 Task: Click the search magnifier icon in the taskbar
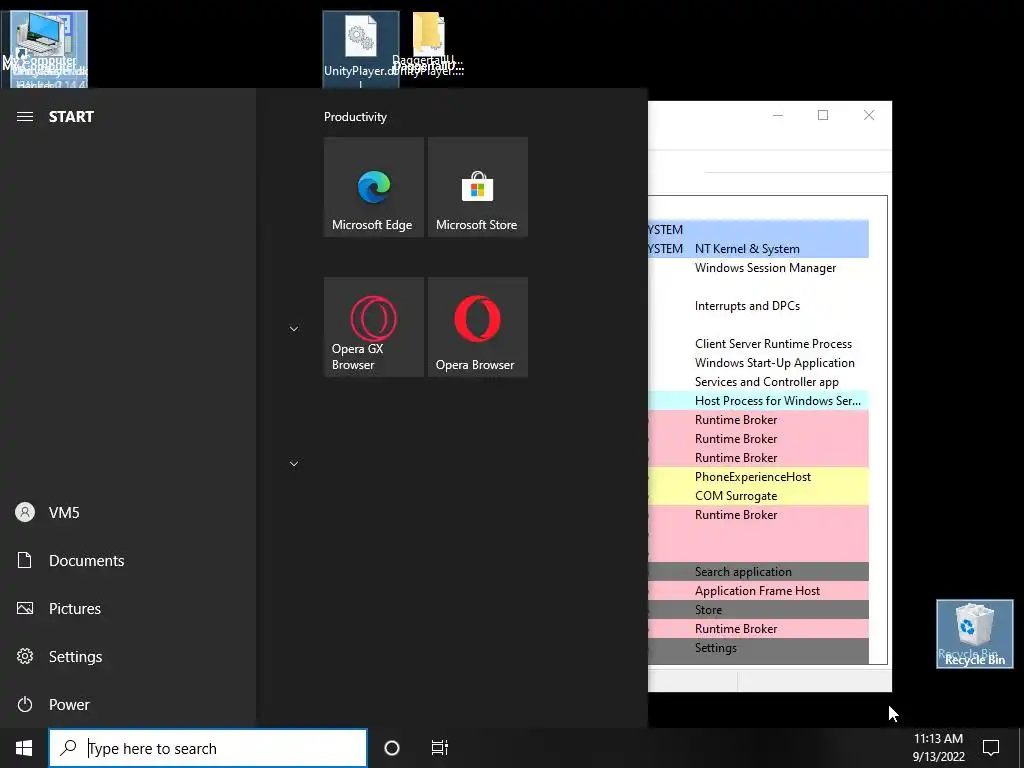coord(68,748)
